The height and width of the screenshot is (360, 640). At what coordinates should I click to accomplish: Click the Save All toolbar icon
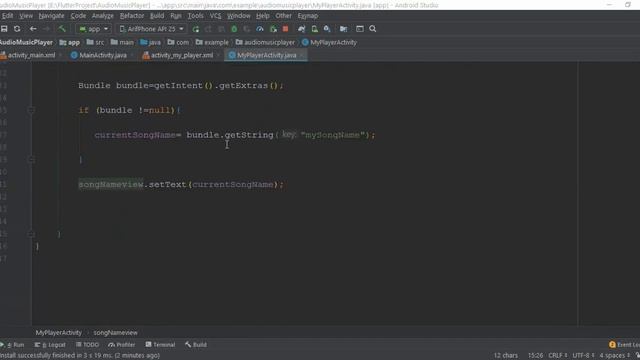tap(4, 29)
